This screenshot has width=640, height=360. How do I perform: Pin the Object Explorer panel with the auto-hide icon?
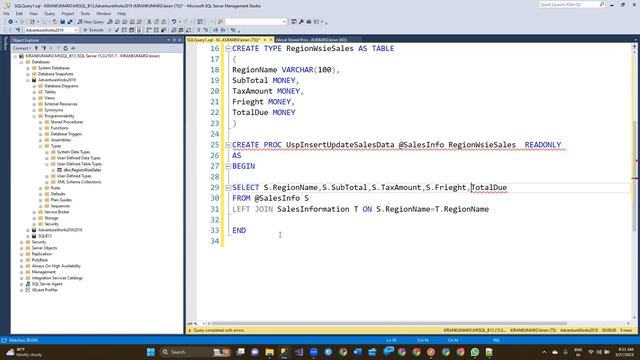(x=174, y=40)
